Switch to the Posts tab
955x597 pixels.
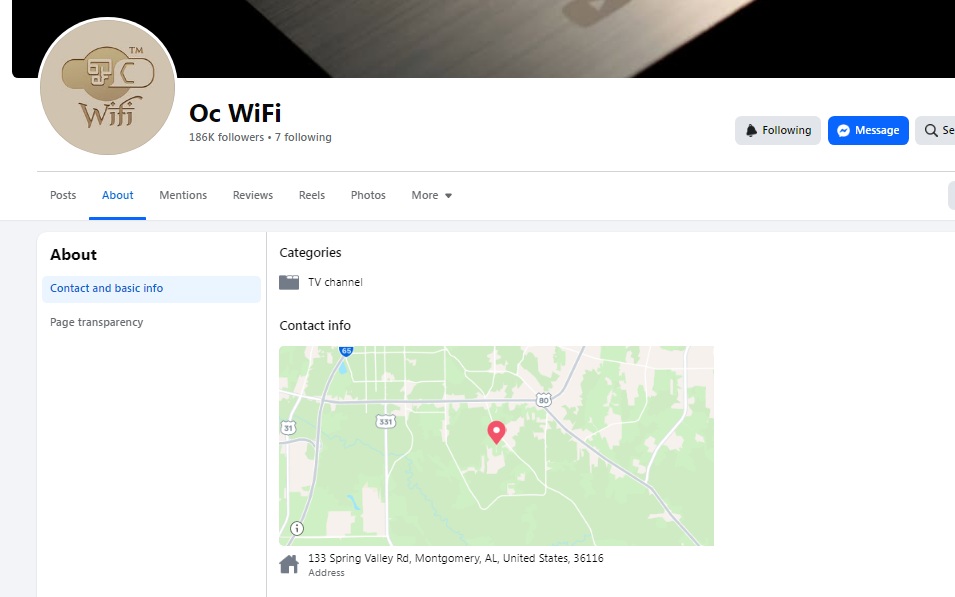pyautogui.click(x=63, y=195)
